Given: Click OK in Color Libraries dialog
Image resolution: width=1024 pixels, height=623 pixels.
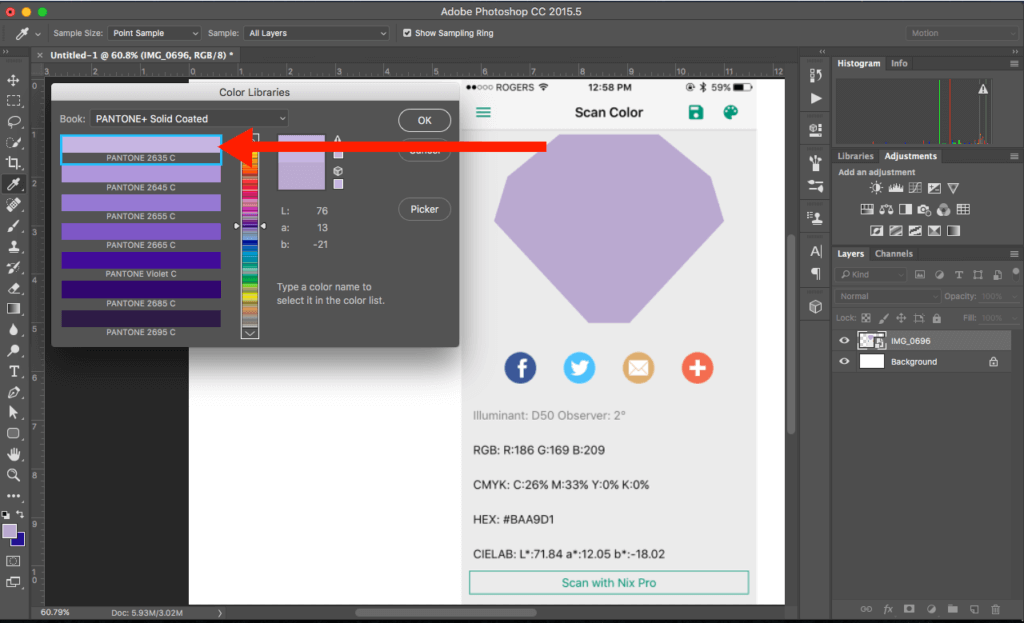Looking at the screenshot, I should pyautogui.click(x=424, y=120).
